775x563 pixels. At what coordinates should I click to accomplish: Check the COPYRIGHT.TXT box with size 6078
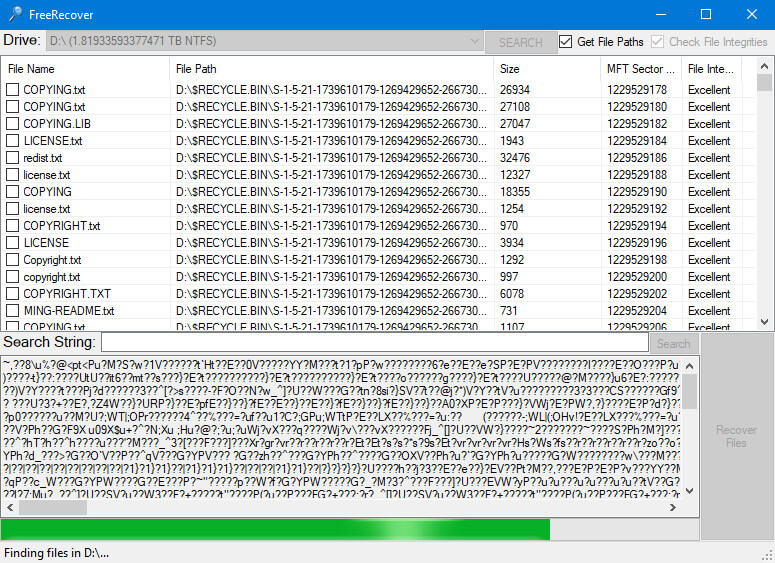[12, 294]
